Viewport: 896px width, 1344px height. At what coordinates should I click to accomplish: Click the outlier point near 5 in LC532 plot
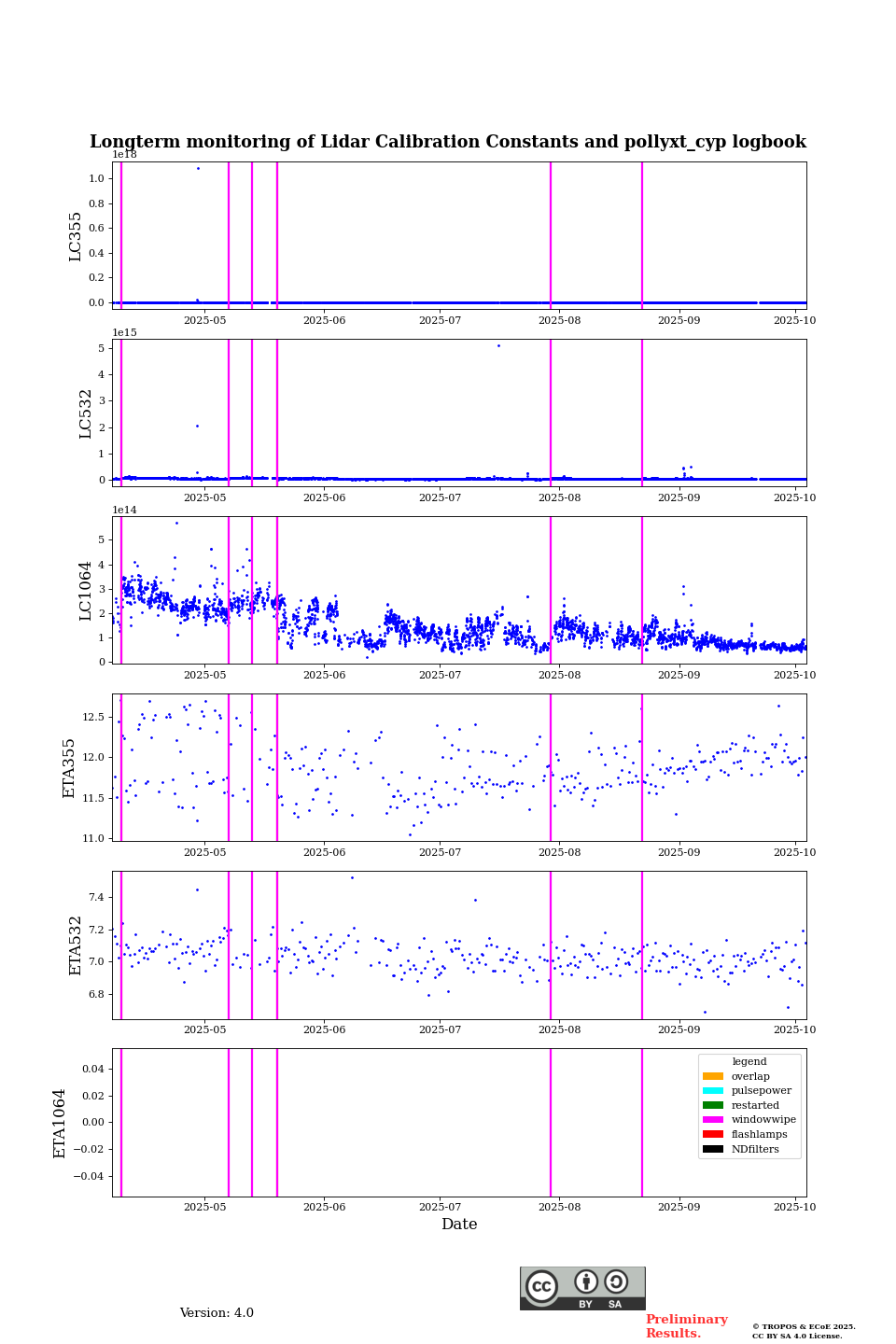pos(498,345)
